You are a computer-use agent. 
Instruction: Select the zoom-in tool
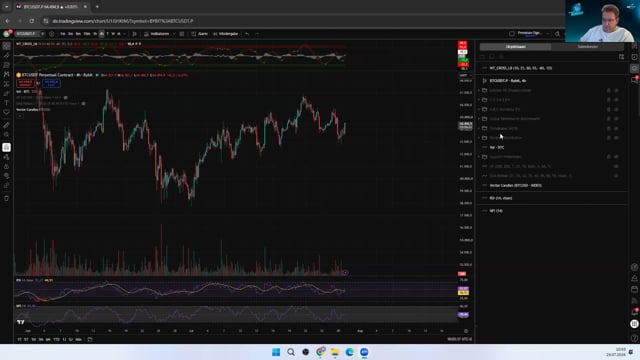click(7, 134)
